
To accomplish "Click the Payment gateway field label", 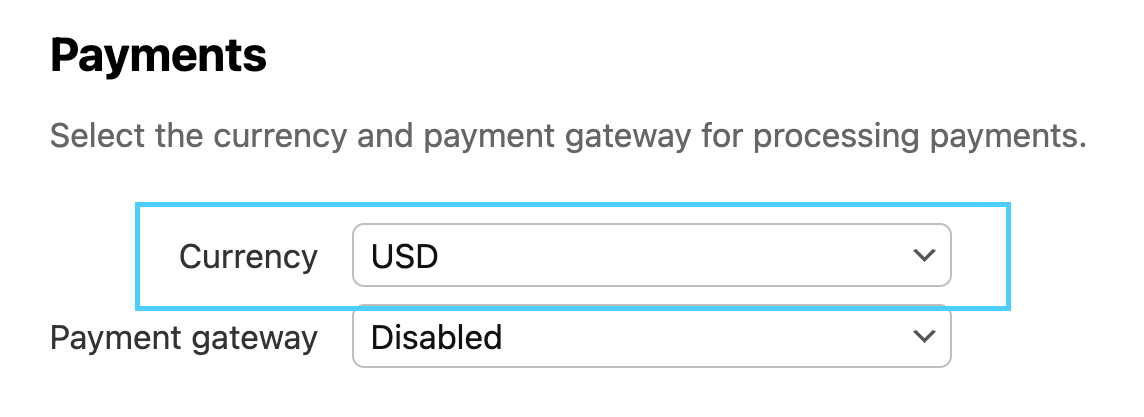I will [x=183, y=338].
